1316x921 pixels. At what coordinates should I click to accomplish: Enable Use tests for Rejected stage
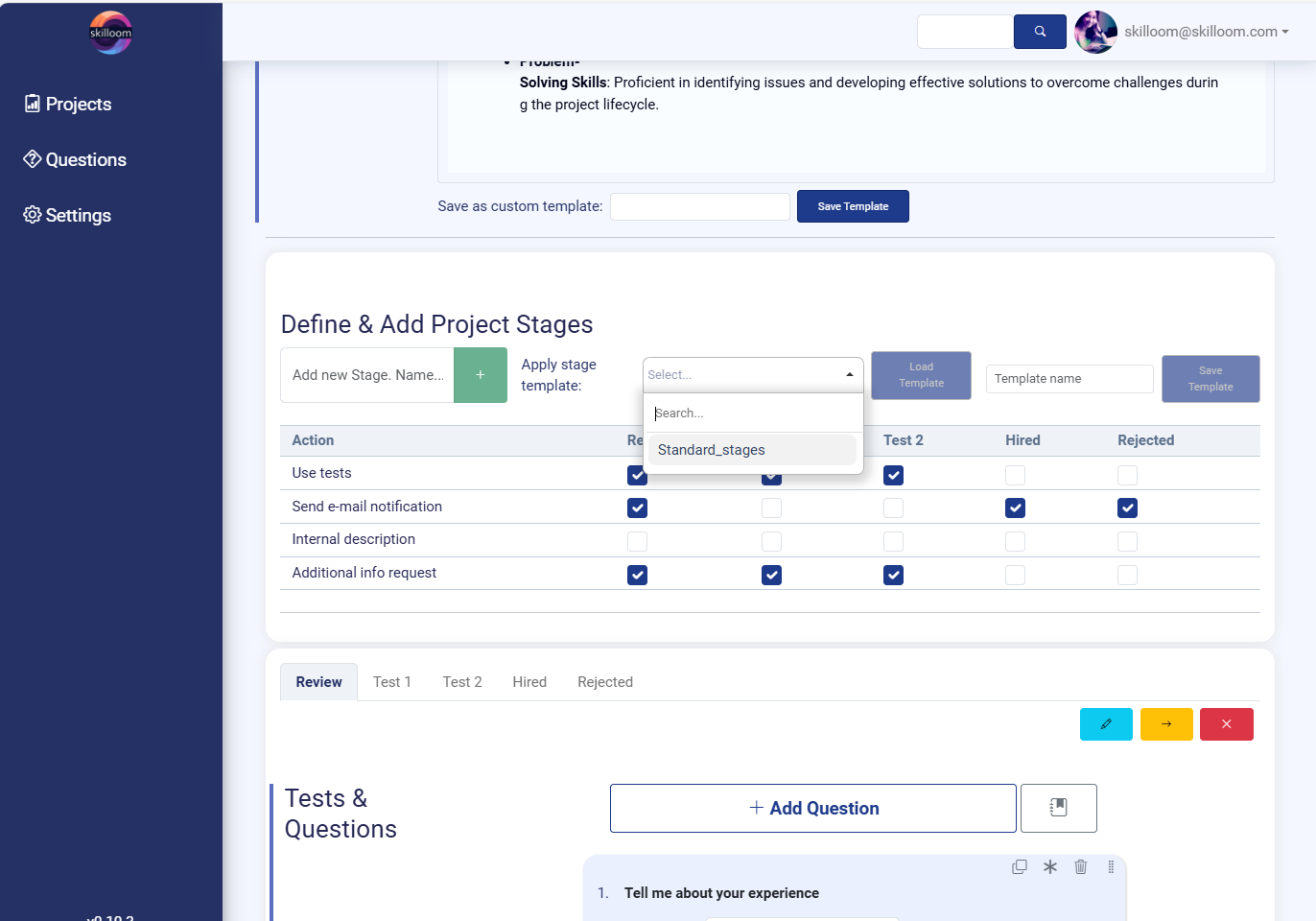[1127, 475]
